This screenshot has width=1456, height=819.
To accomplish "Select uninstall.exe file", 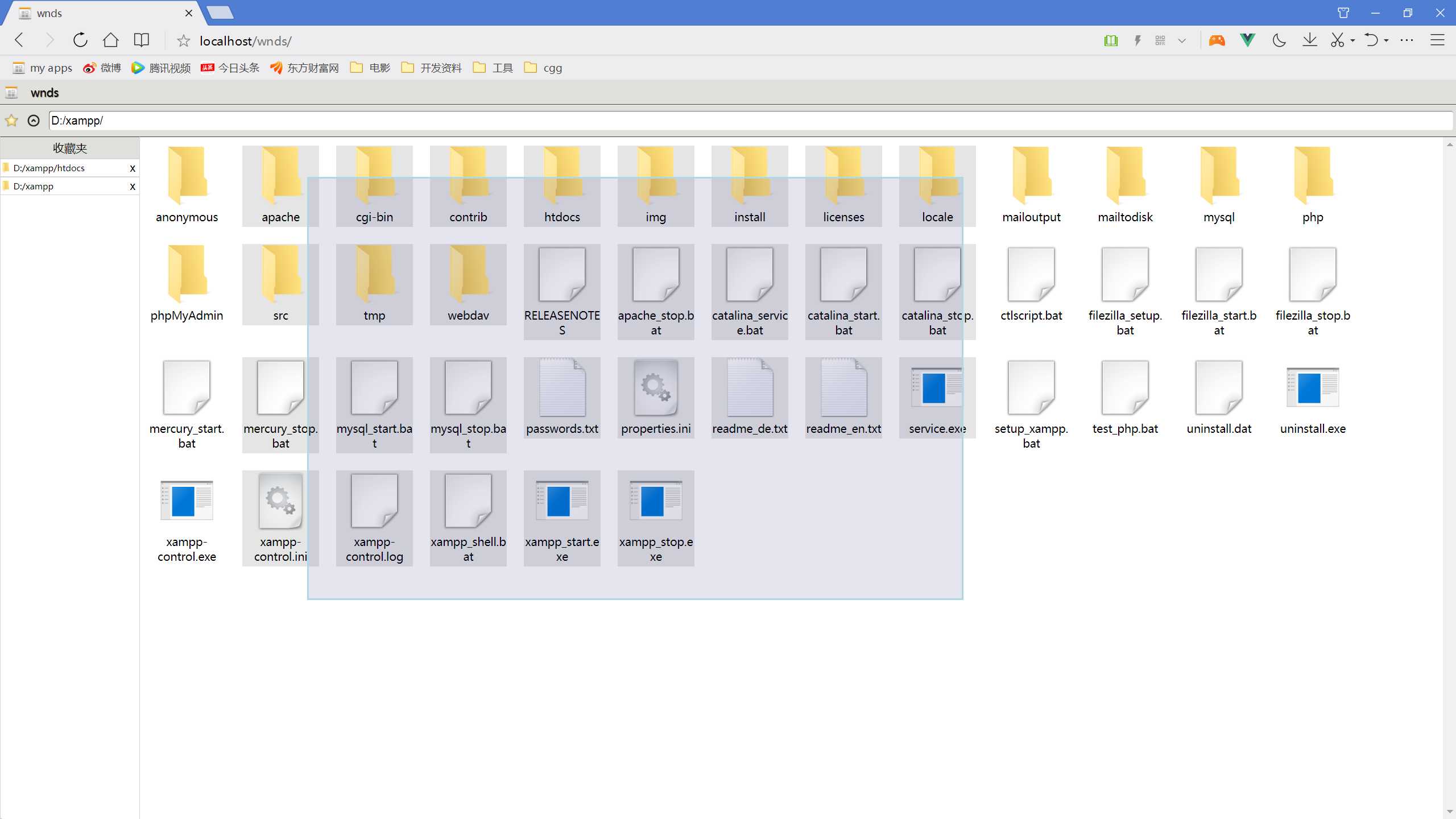I will 1313,398.
